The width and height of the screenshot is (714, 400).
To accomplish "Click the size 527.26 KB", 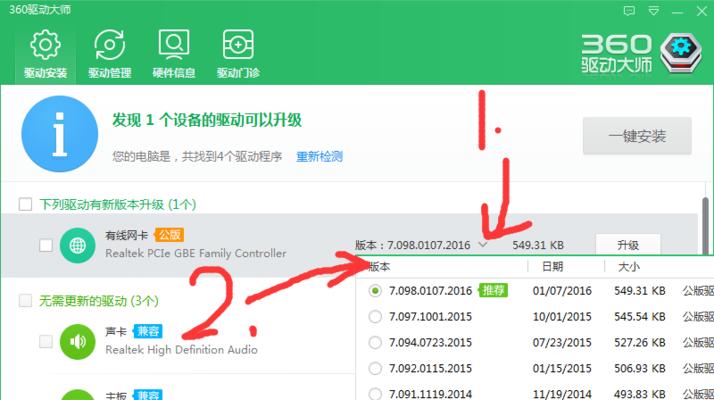I will click(640, 343).
